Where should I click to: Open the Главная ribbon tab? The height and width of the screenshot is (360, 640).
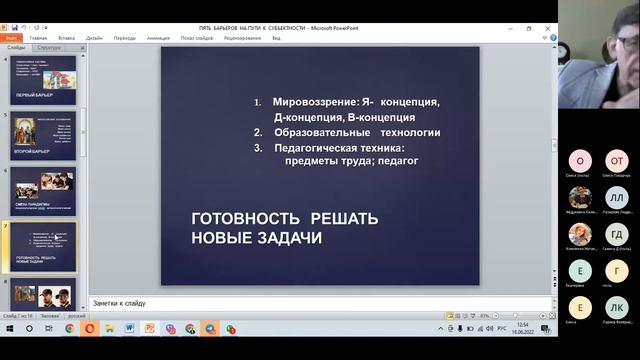[38, 38]
